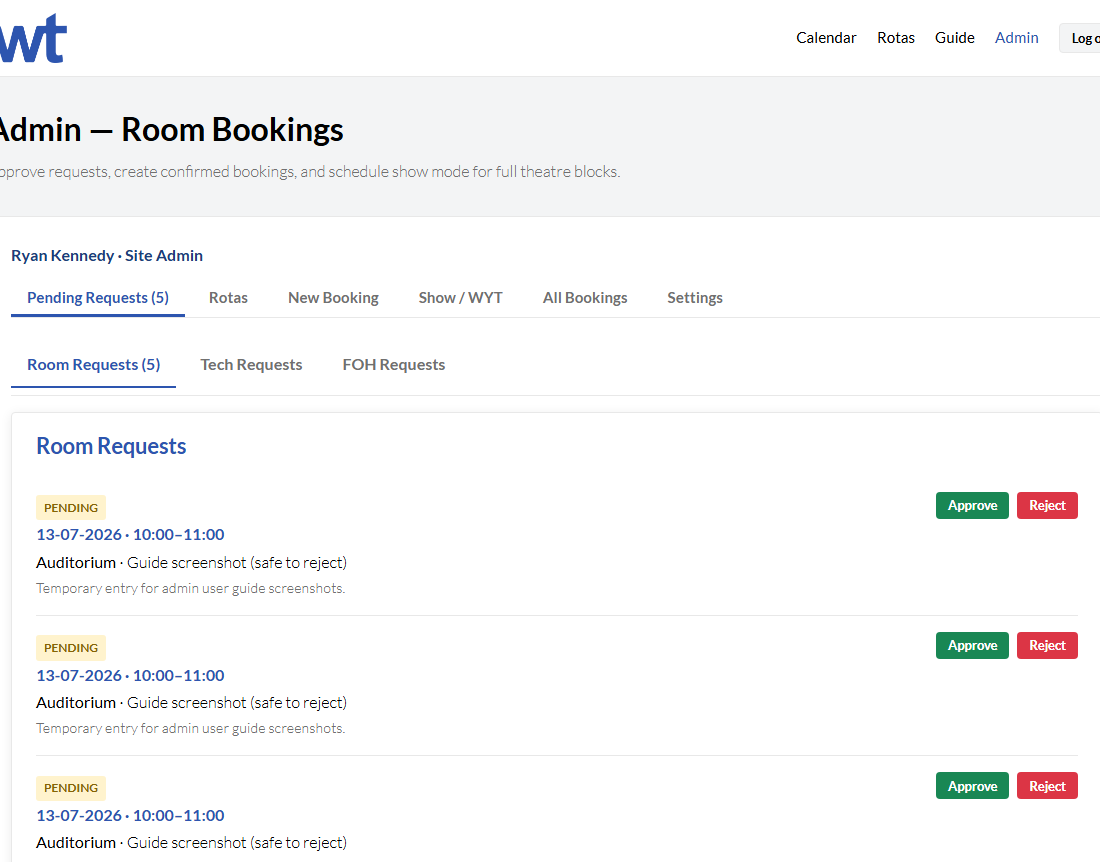The height and width of the screenshot is (862, 1100).
Task: Switch to the FOH Requests sub-tab
Action: (394, 365)
